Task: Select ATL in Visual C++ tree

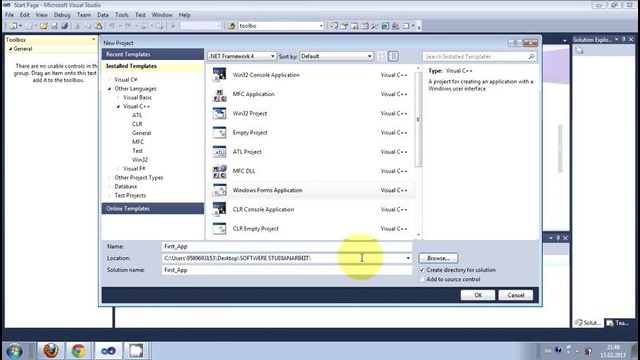Action: (x=137, y=115)
